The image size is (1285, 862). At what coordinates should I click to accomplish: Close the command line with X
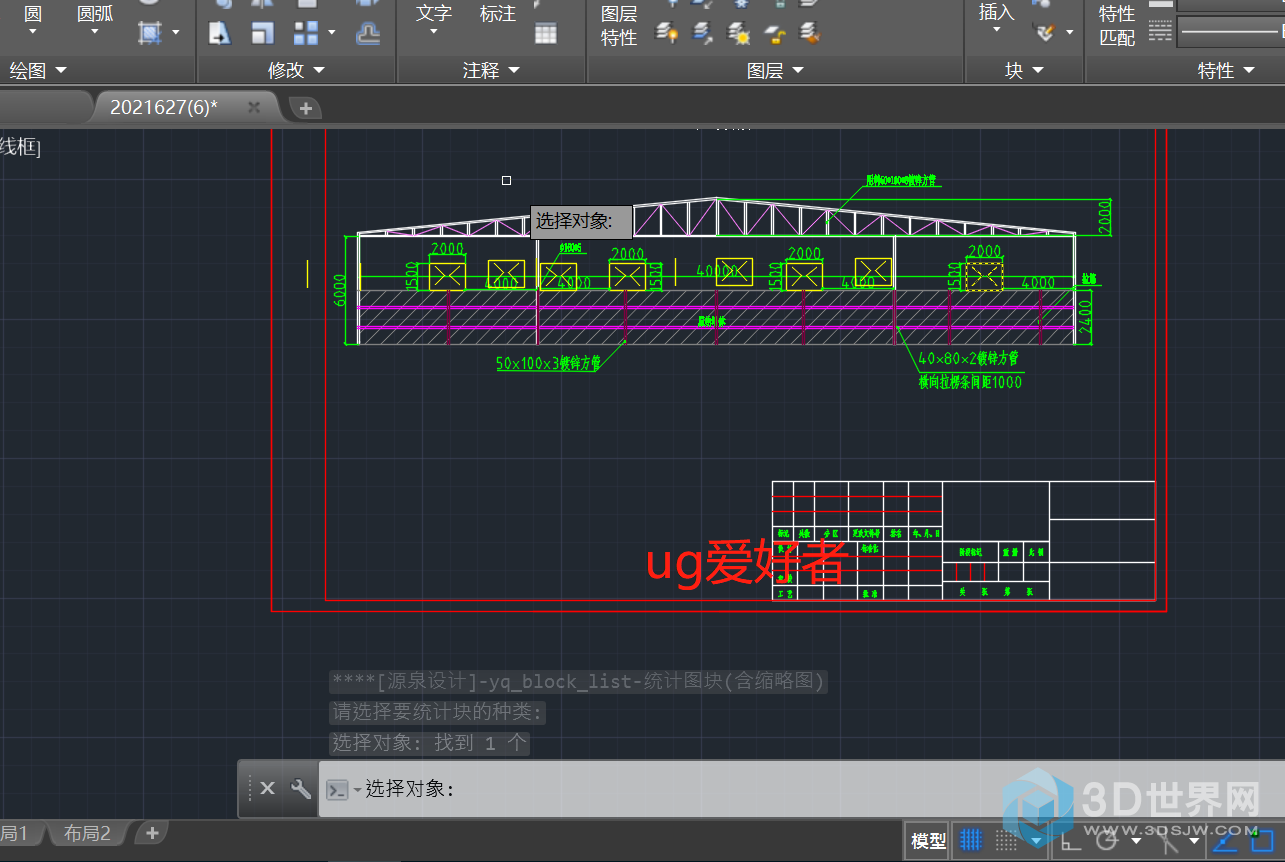tap(267, 788)
